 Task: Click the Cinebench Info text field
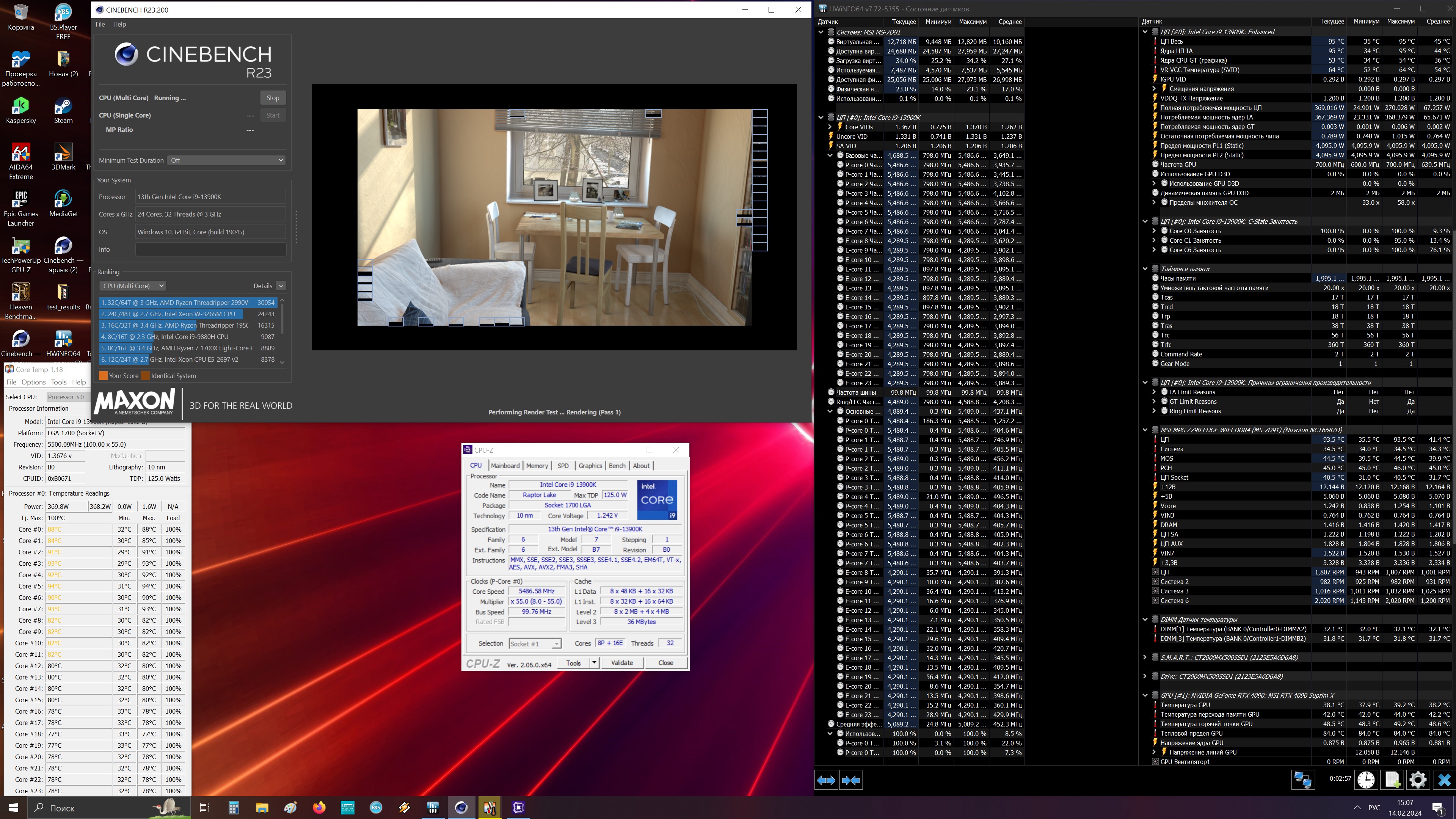pos(210,249)
